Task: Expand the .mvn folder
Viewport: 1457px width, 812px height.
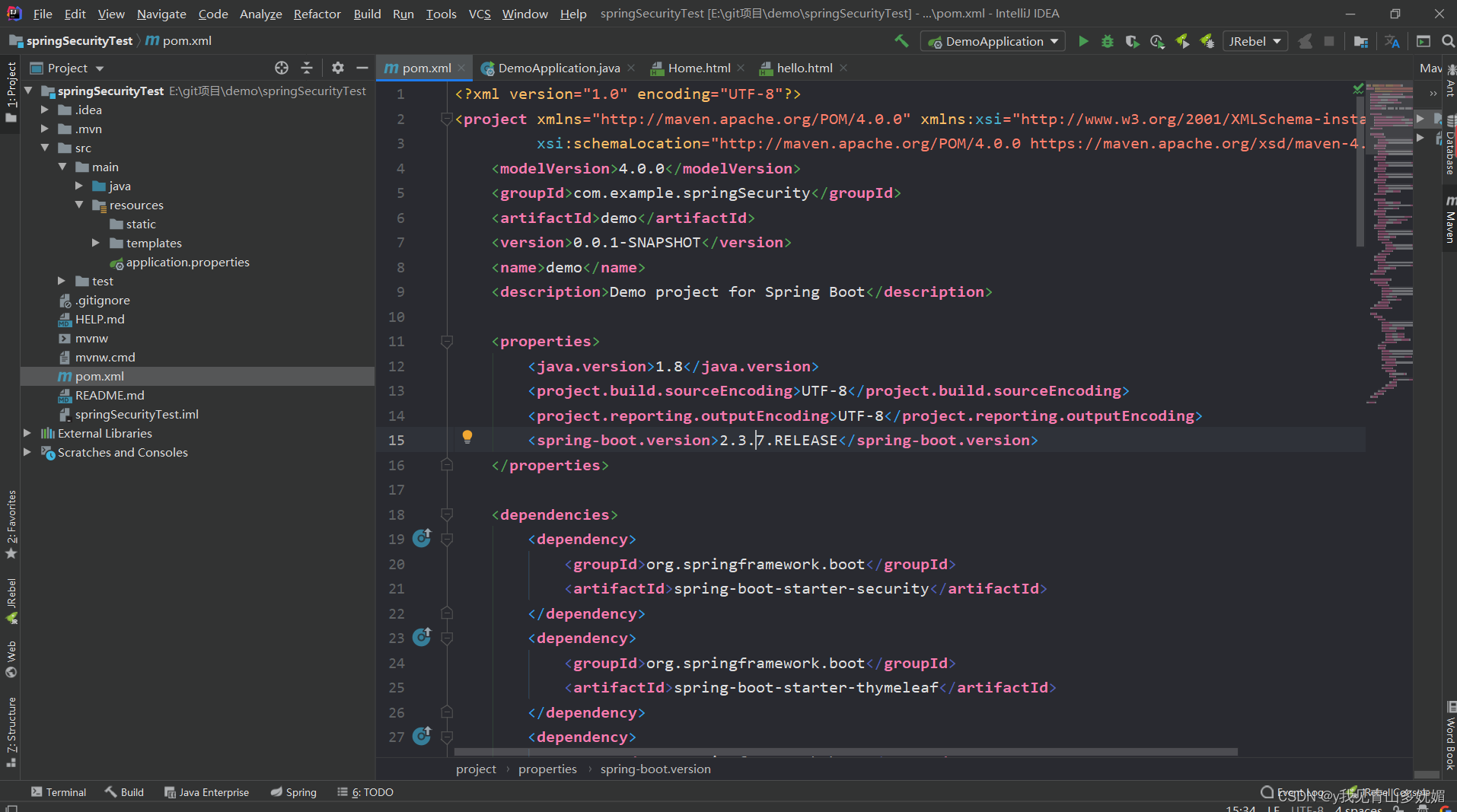Action: tap(44, 129)
